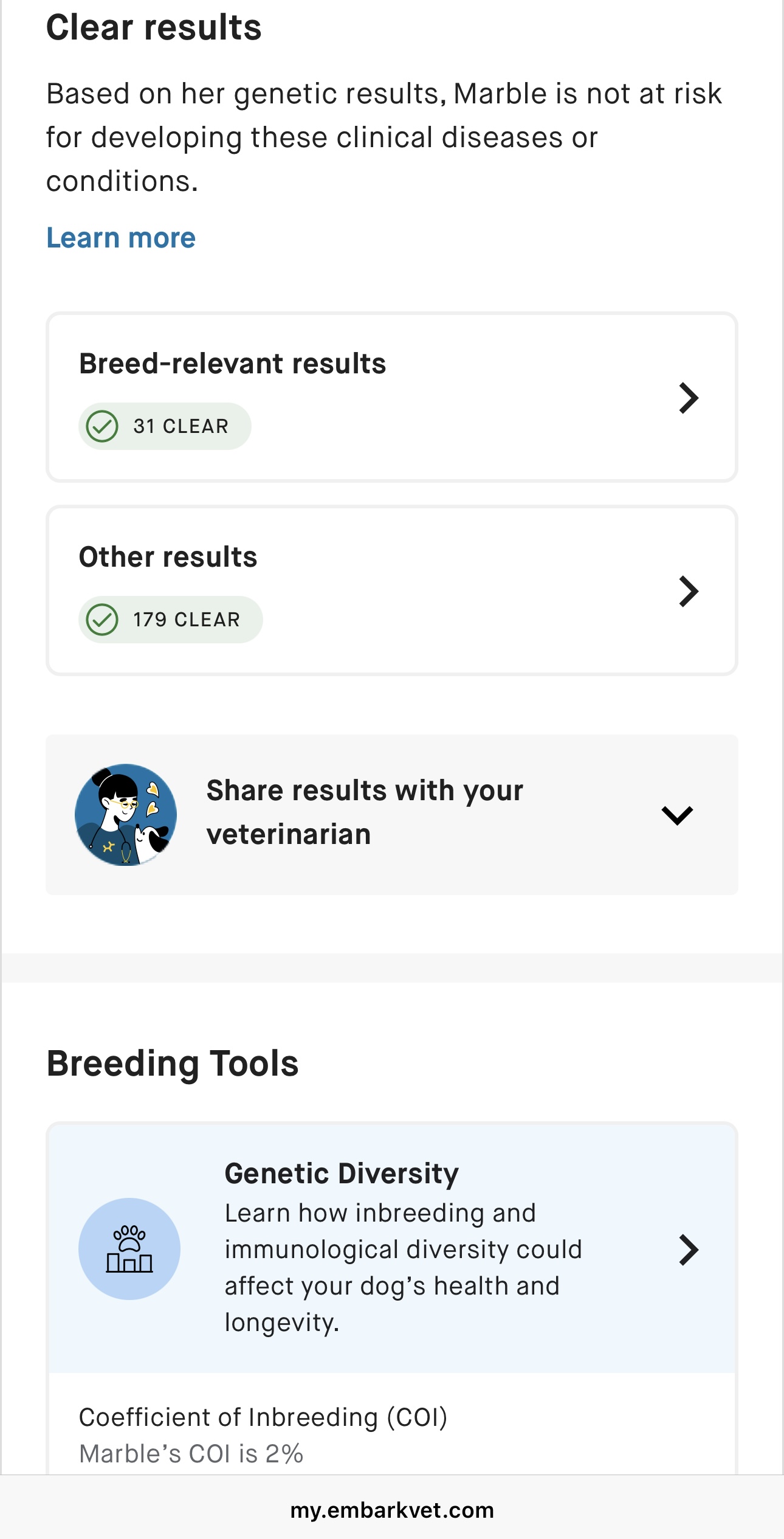784x1539 pixels.
Task: Select the 31 CLEAR badge
Action: click(165, 426)
